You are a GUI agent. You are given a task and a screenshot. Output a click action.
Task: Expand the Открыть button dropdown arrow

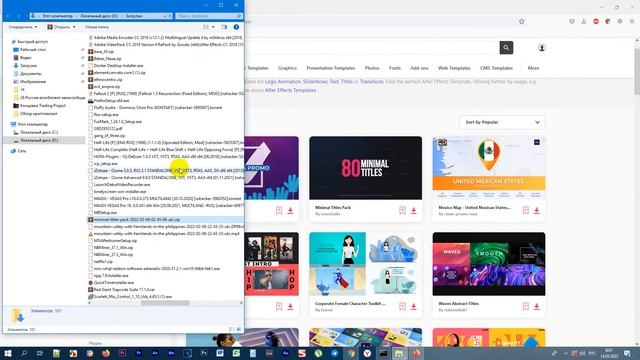point(74,27)
